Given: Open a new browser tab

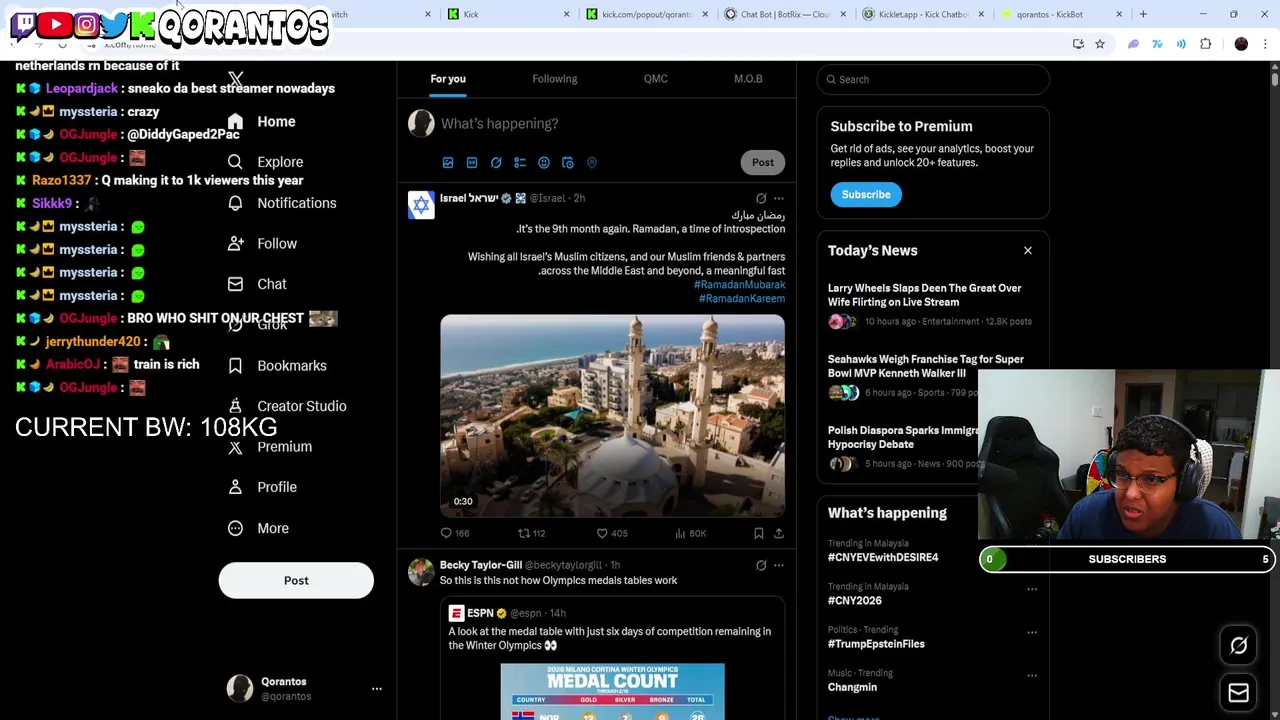Looking at the screenshot, I should (x=1143, y=14).
